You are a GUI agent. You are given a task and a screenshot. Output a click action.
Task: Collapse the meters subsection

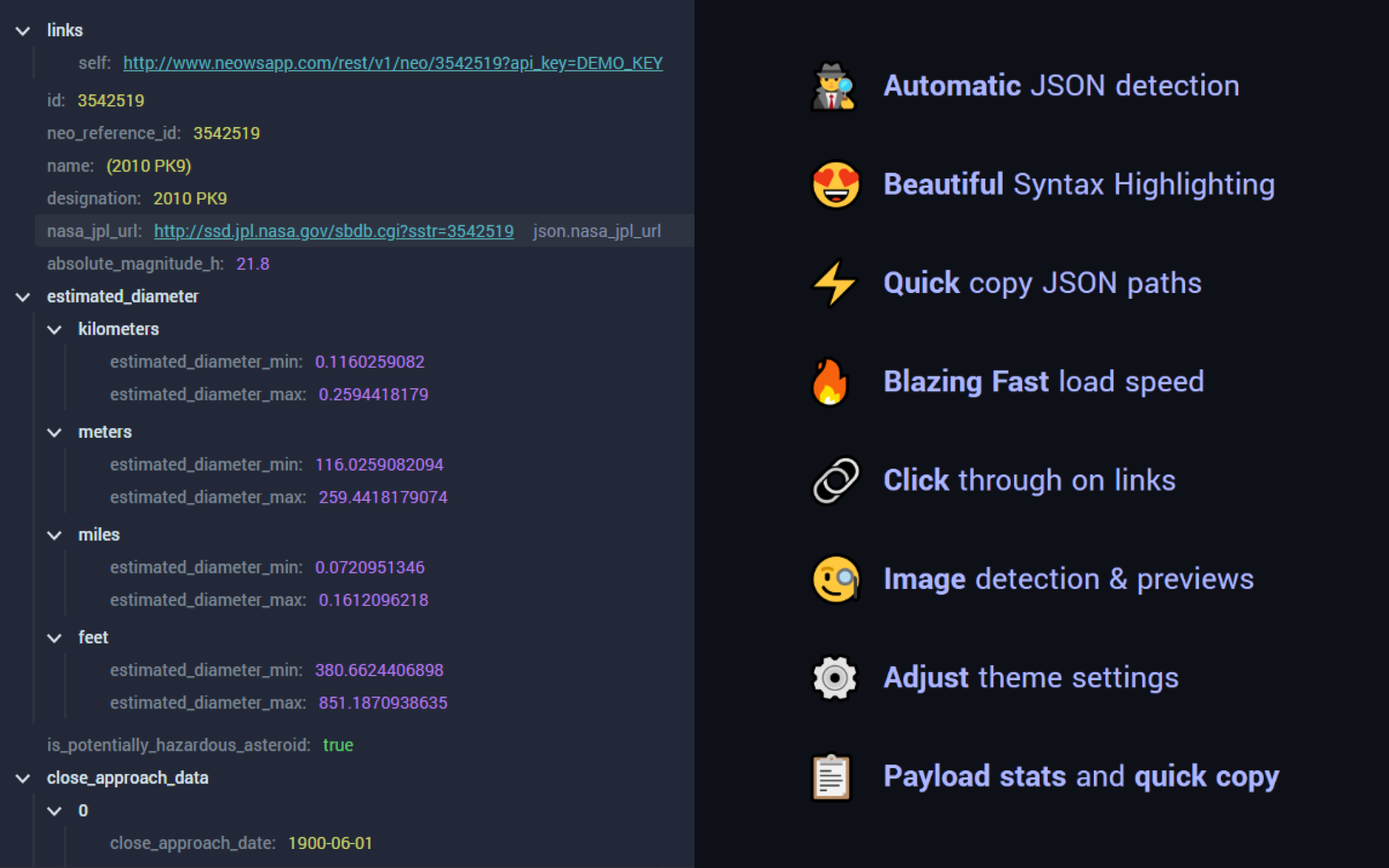coord(55,432)
